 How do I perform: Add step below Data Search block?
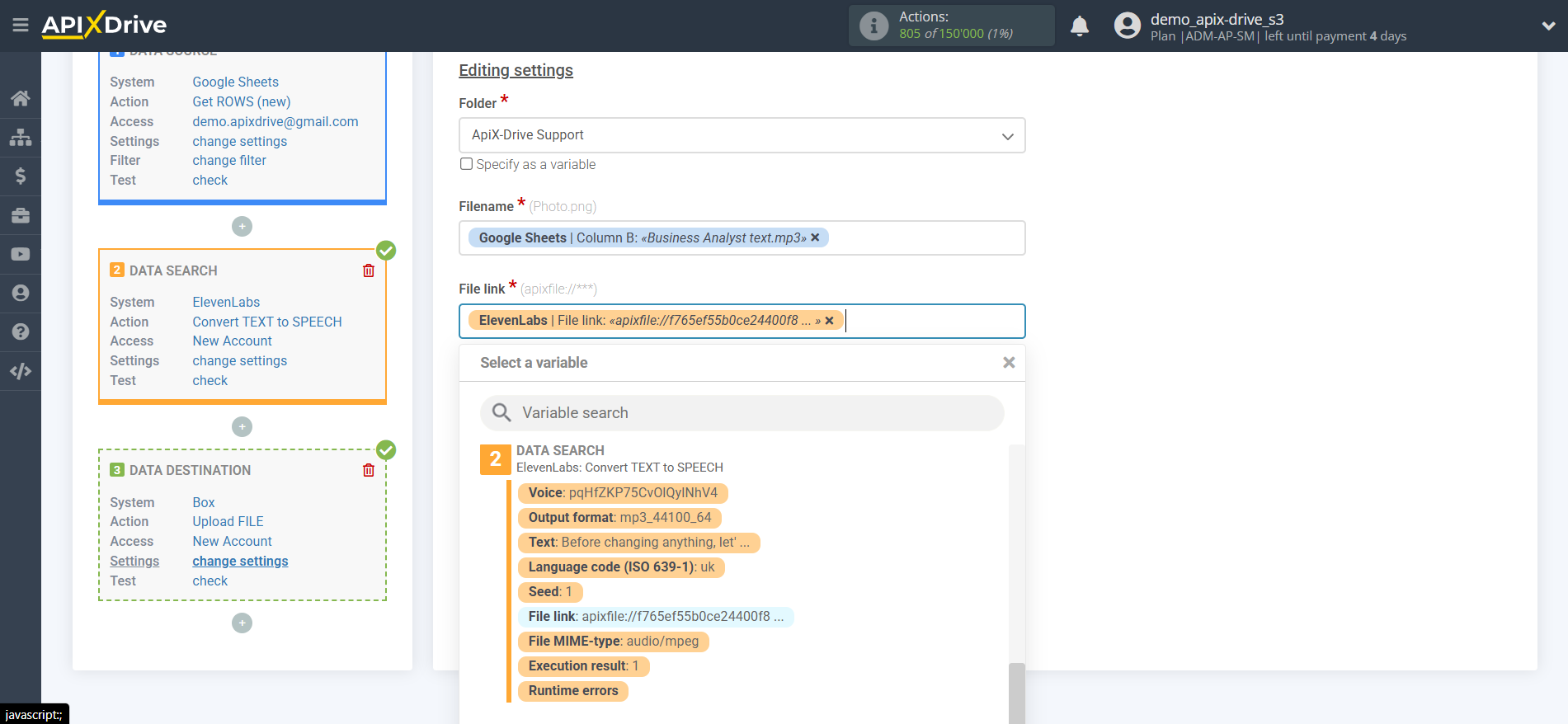click(242, 426)
